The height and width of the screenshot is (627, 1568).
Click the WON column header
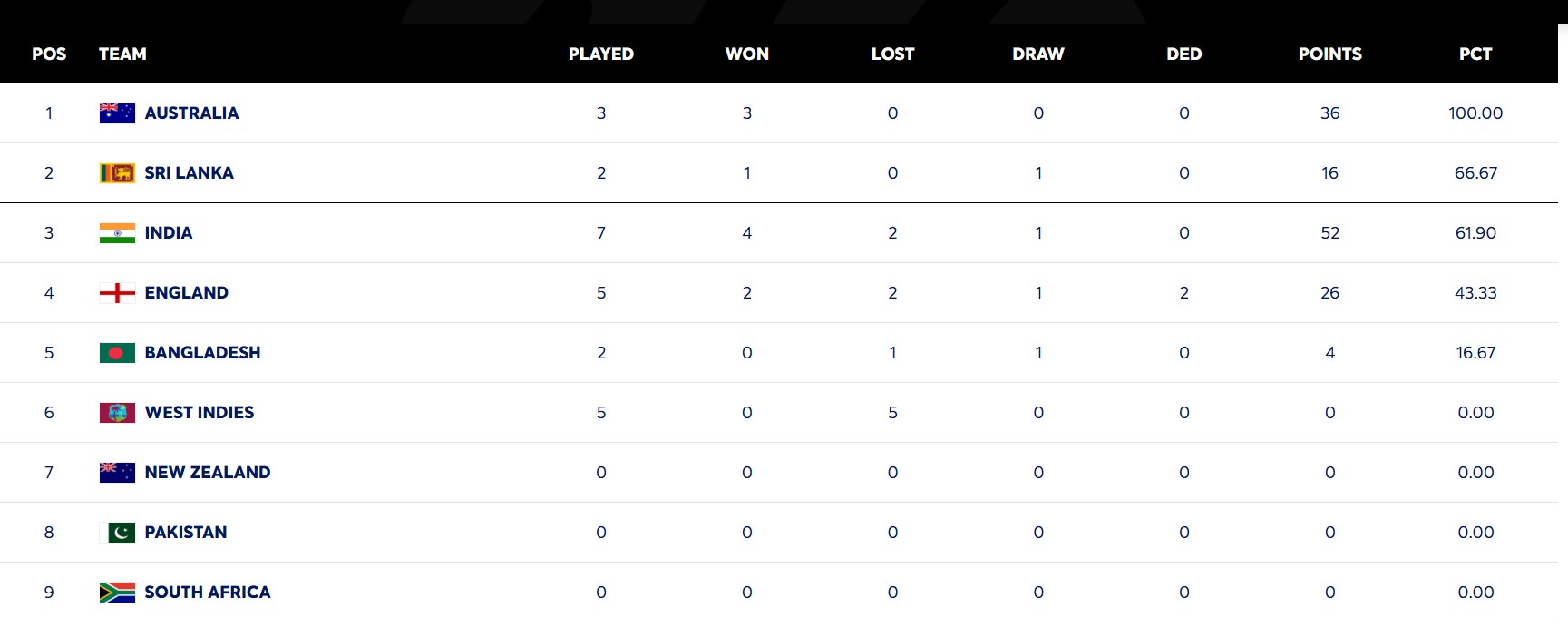[x=746, y=54]
